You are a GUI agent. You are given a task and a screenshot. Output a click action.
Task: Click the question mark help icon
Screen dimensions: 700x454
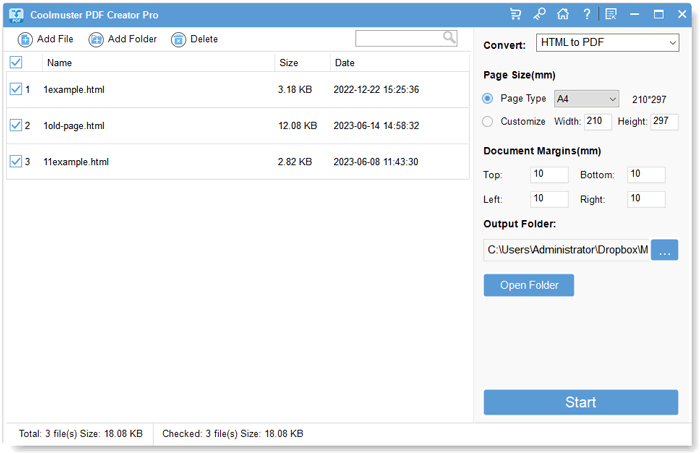click(x=587, y=14)
